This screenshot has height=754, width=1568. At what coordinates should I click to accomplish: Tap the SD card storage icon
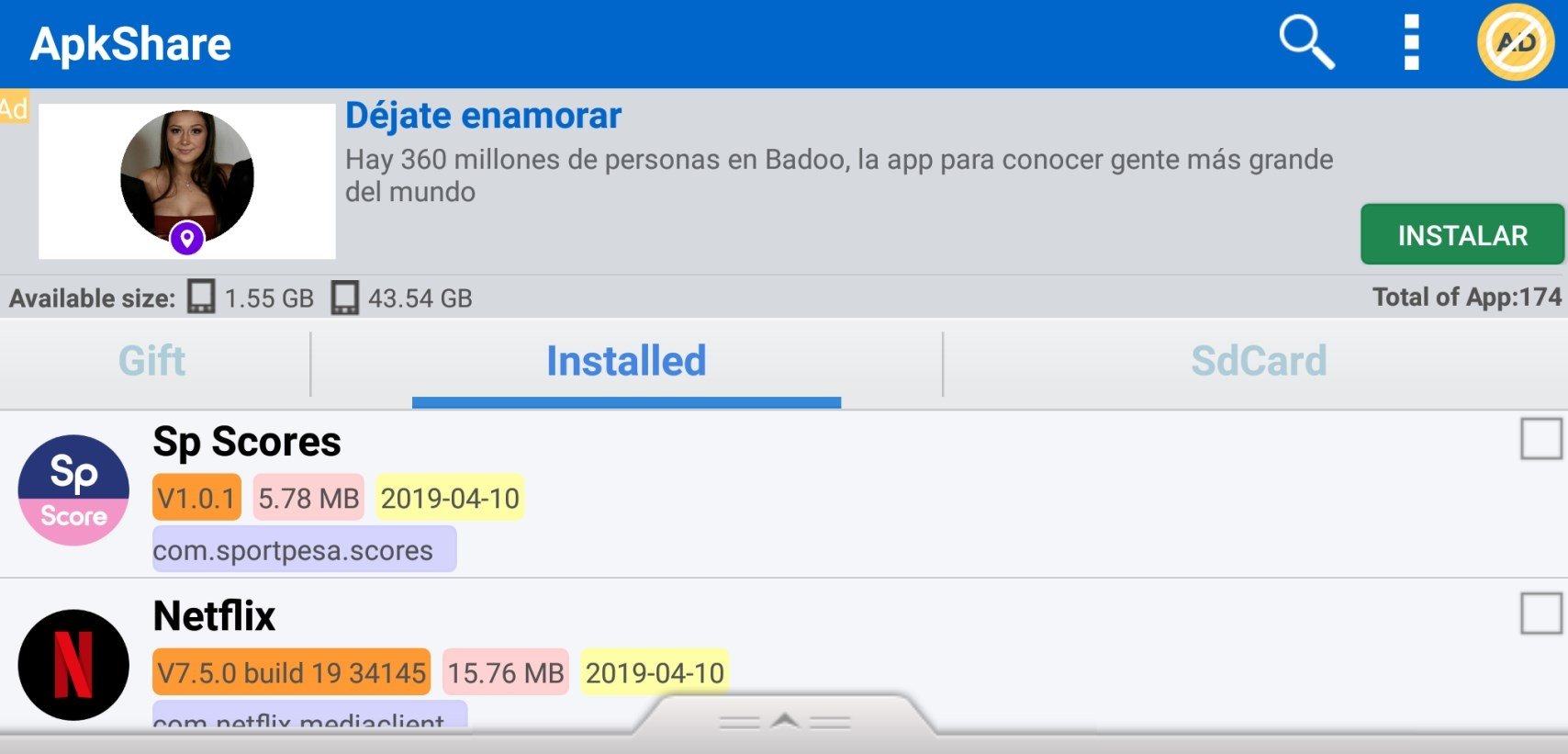pos(345,298)
